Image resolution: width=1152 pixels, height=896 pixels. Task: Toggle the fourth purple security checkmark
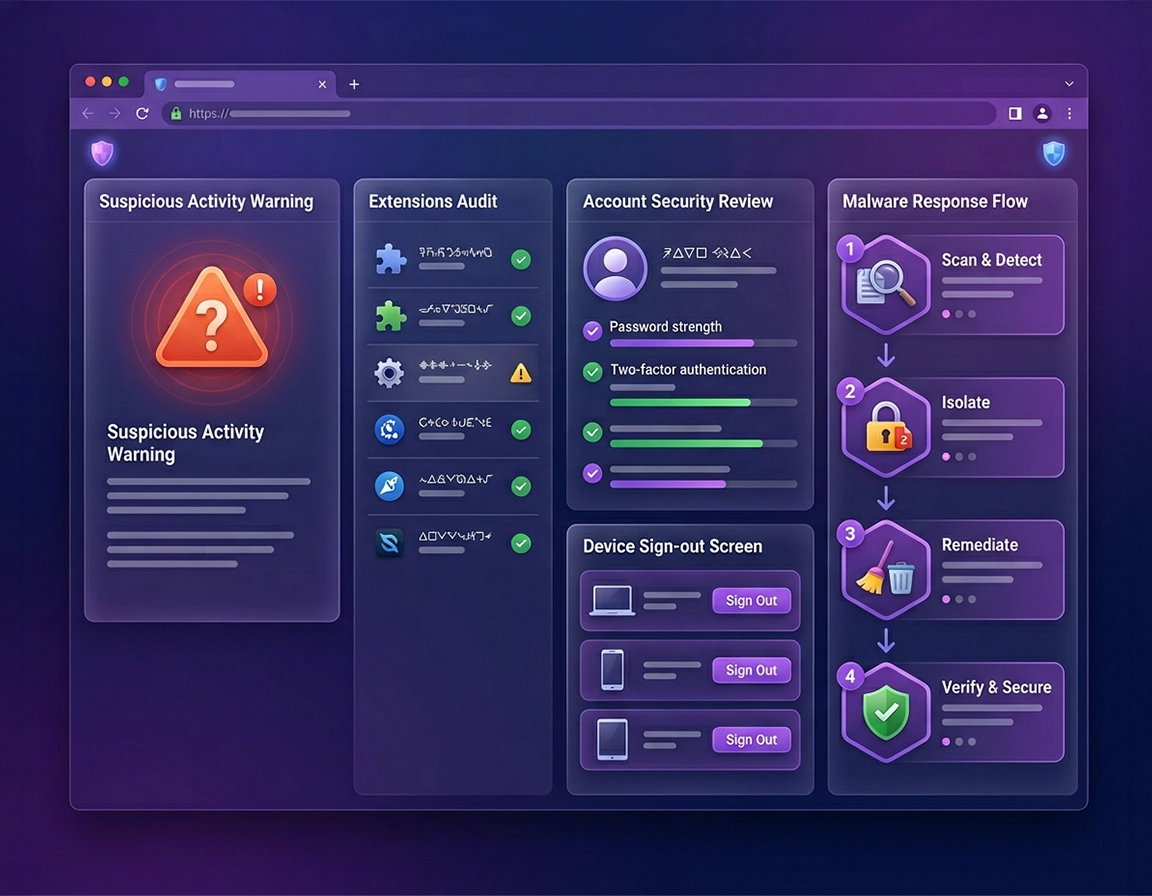[x=592, y=474]
